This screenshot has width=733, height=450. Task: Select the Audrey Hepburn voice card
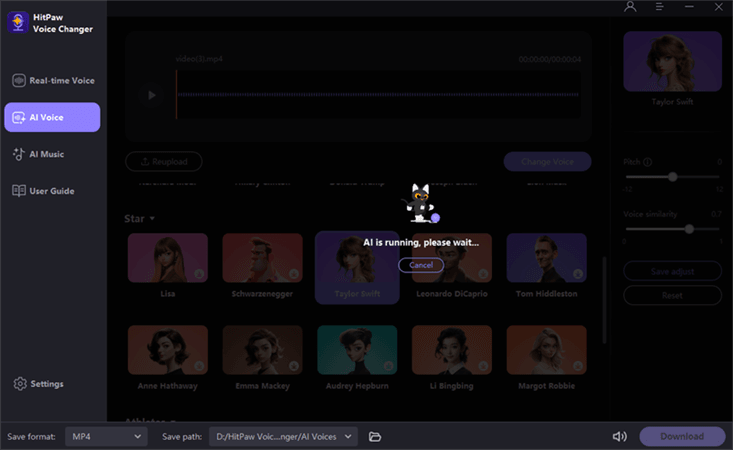(x=357, y=358)
